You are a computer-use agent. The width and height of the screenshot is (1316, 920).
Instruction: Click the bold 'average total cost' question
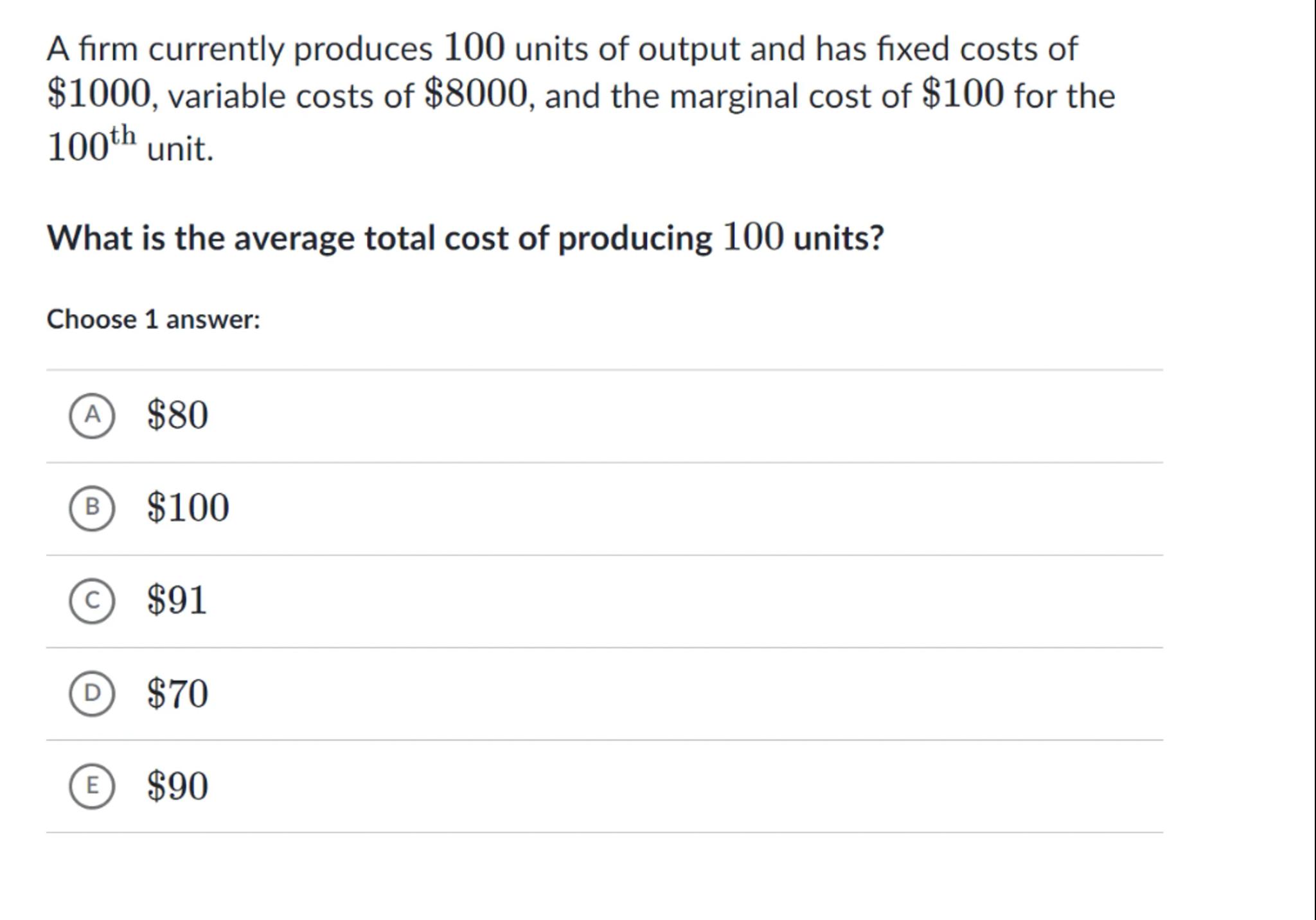(465, 238)
